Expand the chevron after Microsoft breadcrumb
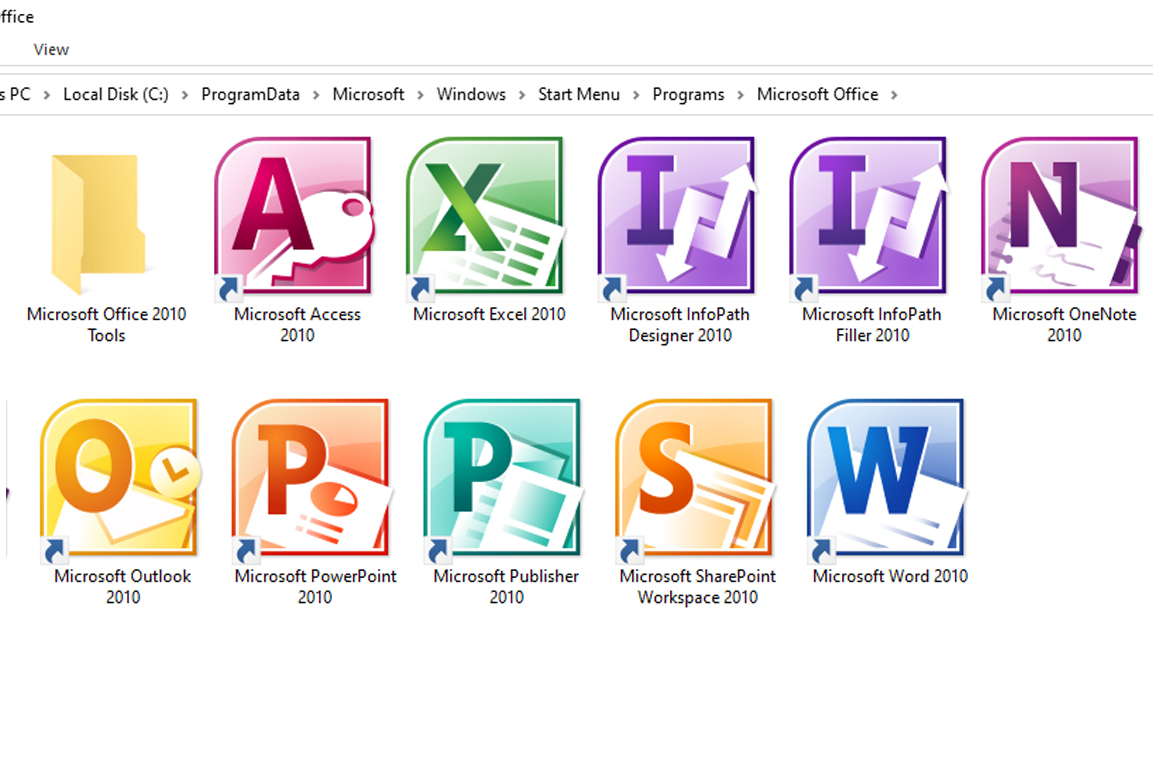 421,95
